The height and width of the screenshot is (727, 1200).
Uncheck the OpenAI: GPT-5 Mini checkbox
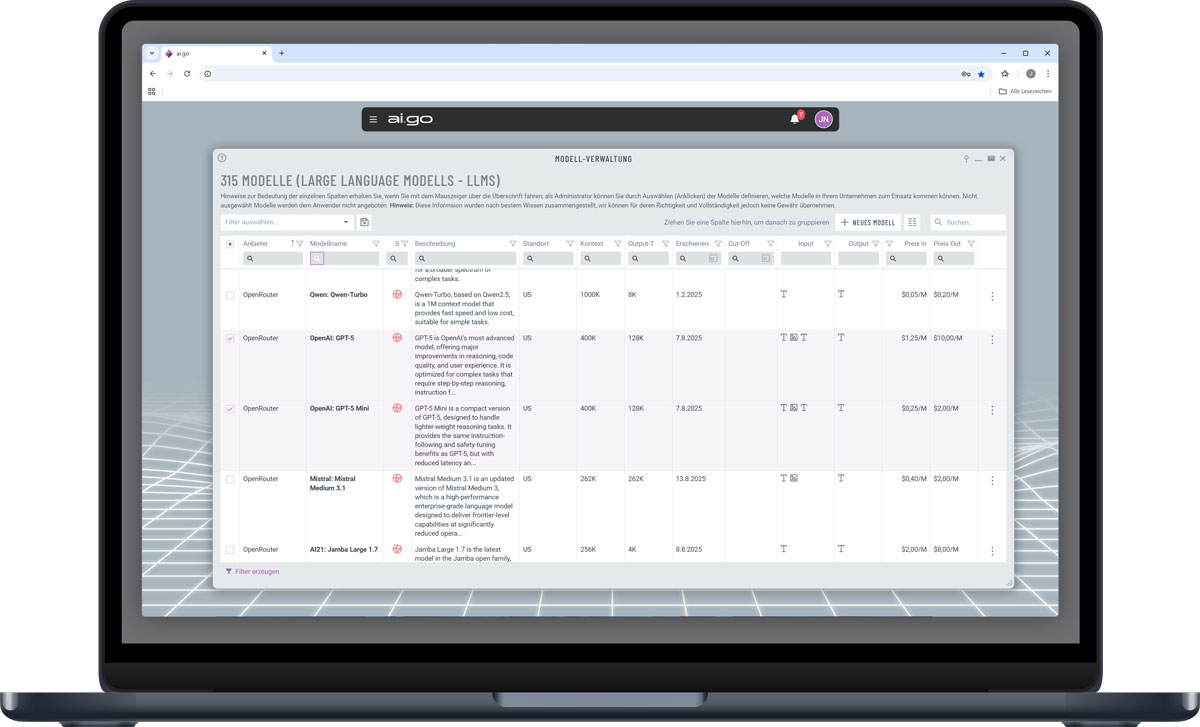pyautogui.click(x=230, y=409)
